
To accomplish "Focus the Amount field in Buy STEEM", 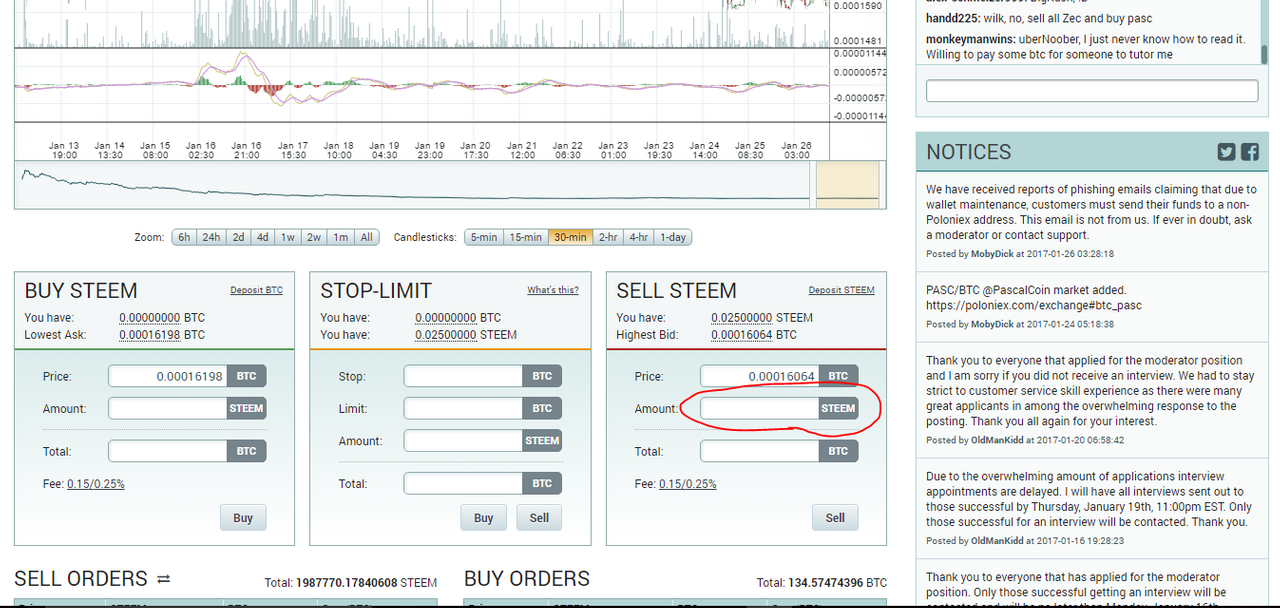I will 168,408.
